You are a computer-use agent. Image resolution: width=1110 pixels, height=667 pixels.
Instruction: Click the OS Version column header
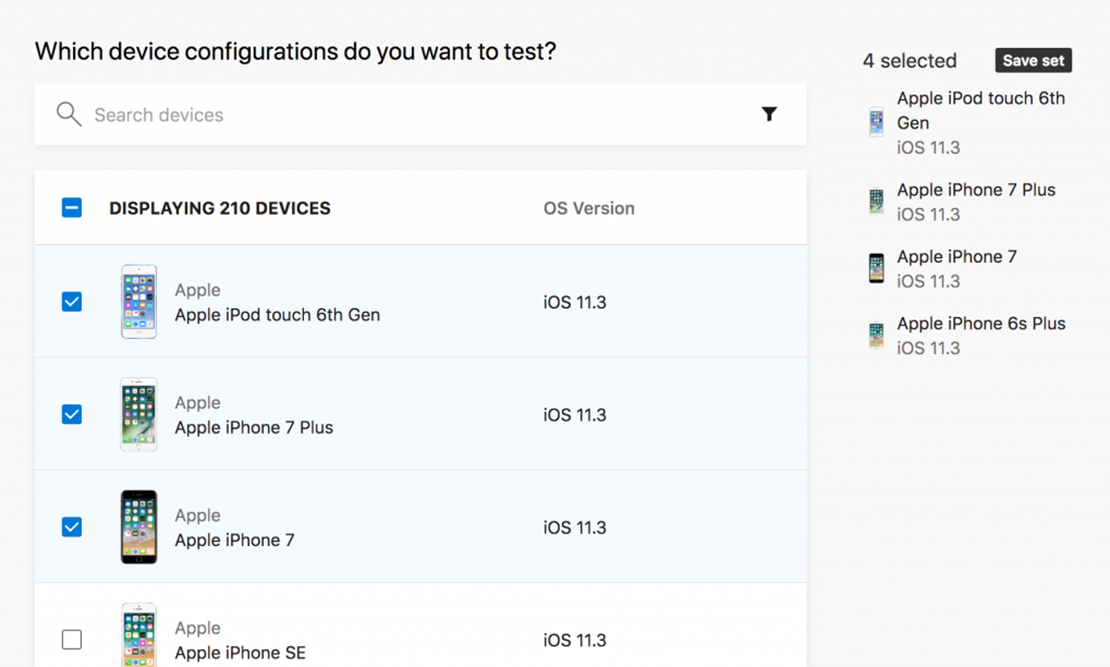click(x=589, y=208)
